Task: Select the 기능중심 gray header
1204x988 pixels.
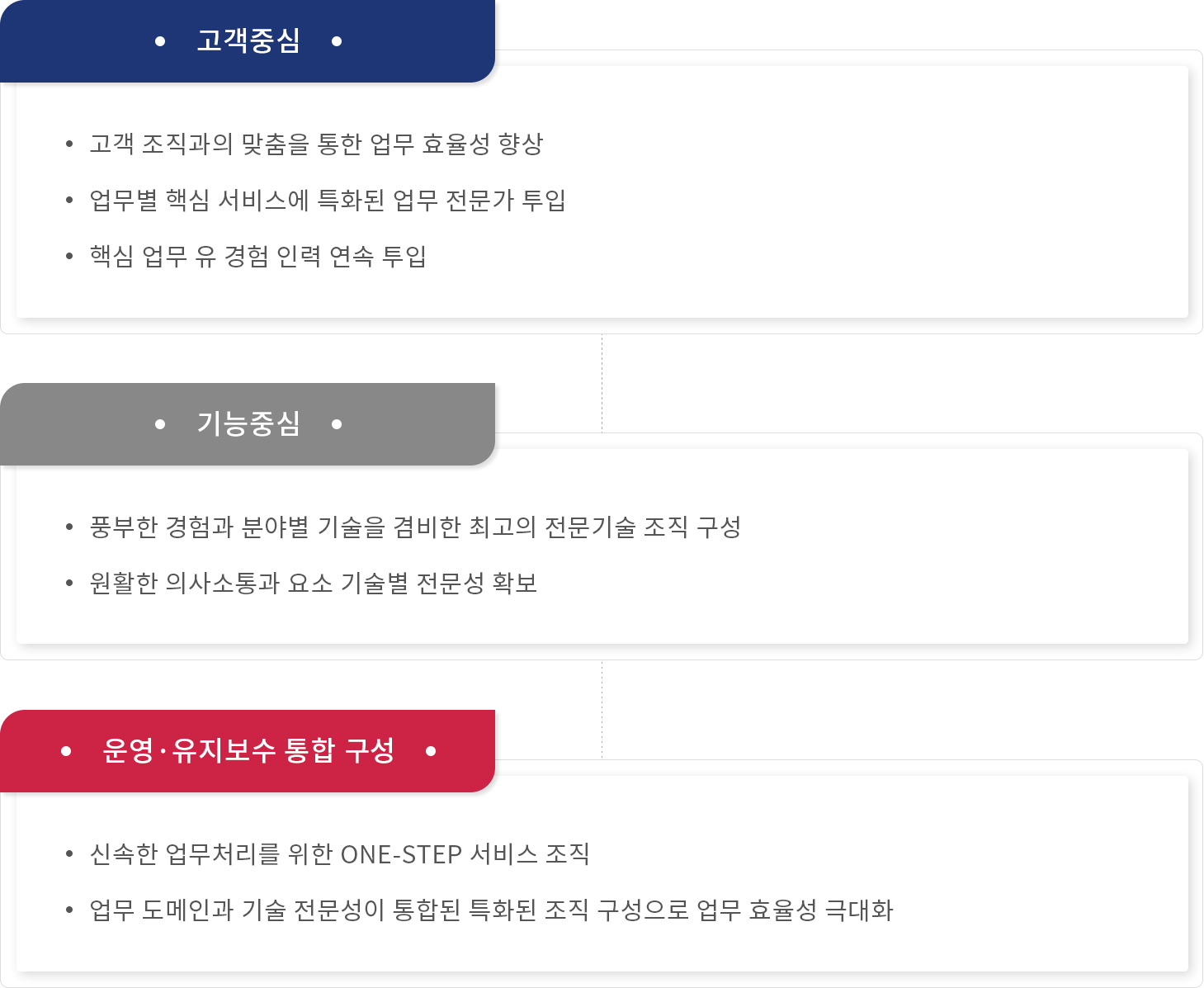Action: pyautogui.click(x=248, y=424)
